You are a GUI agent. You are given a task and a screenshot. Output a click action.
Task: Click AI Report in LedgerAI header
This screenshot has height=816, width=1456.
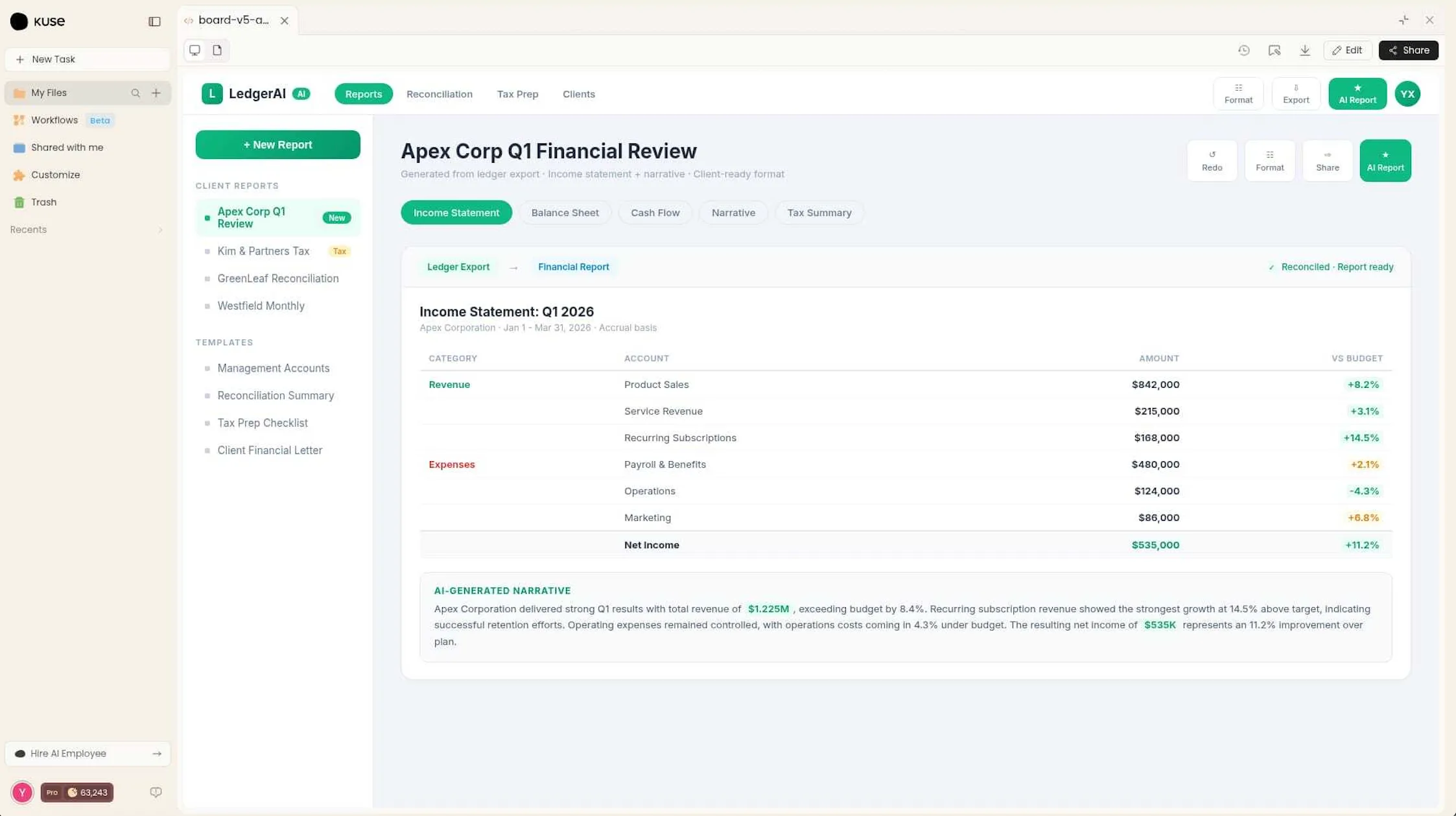(1357, 94)
